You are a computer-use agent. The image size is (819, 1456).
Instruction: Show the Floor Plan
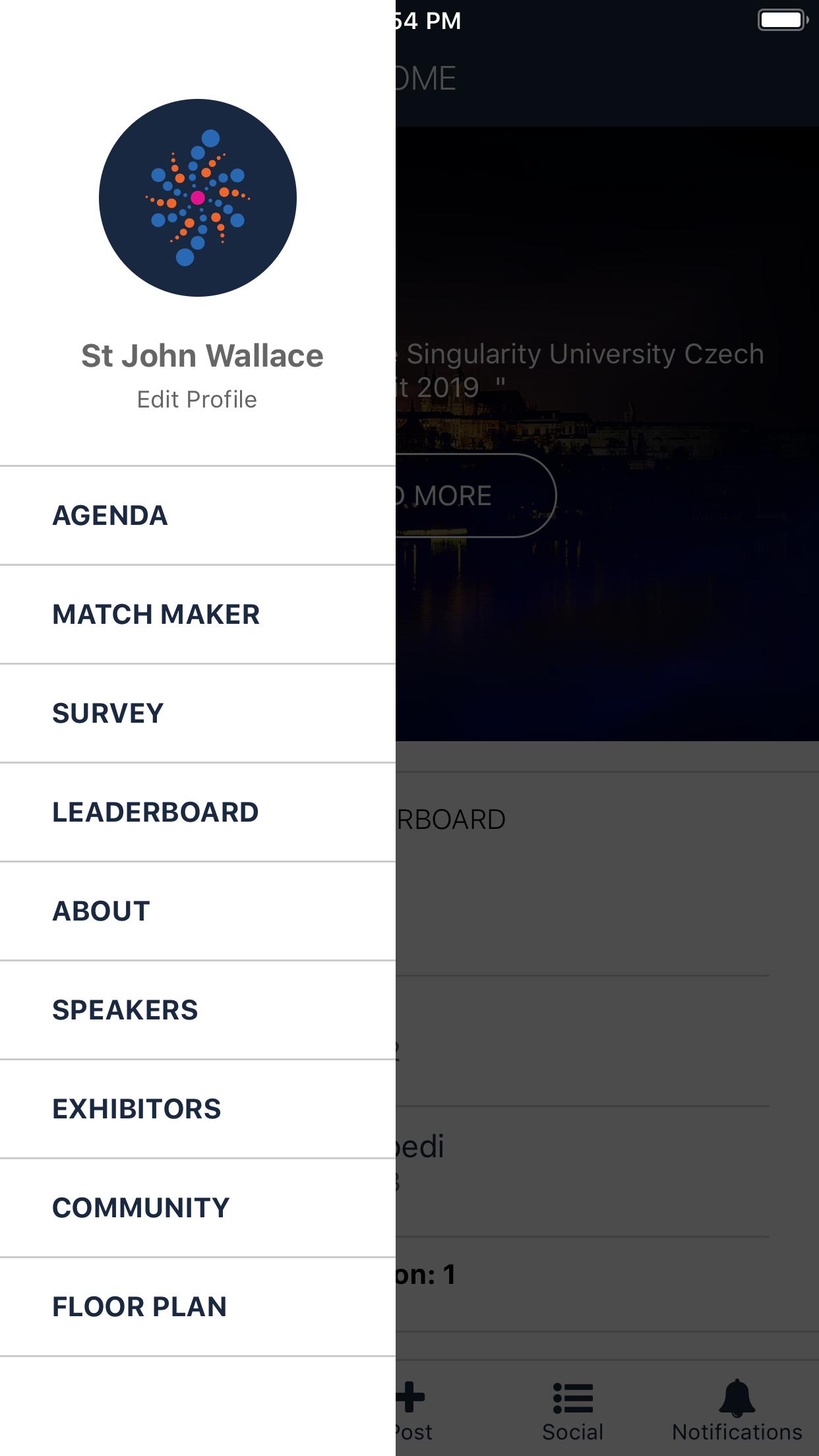140,1307
